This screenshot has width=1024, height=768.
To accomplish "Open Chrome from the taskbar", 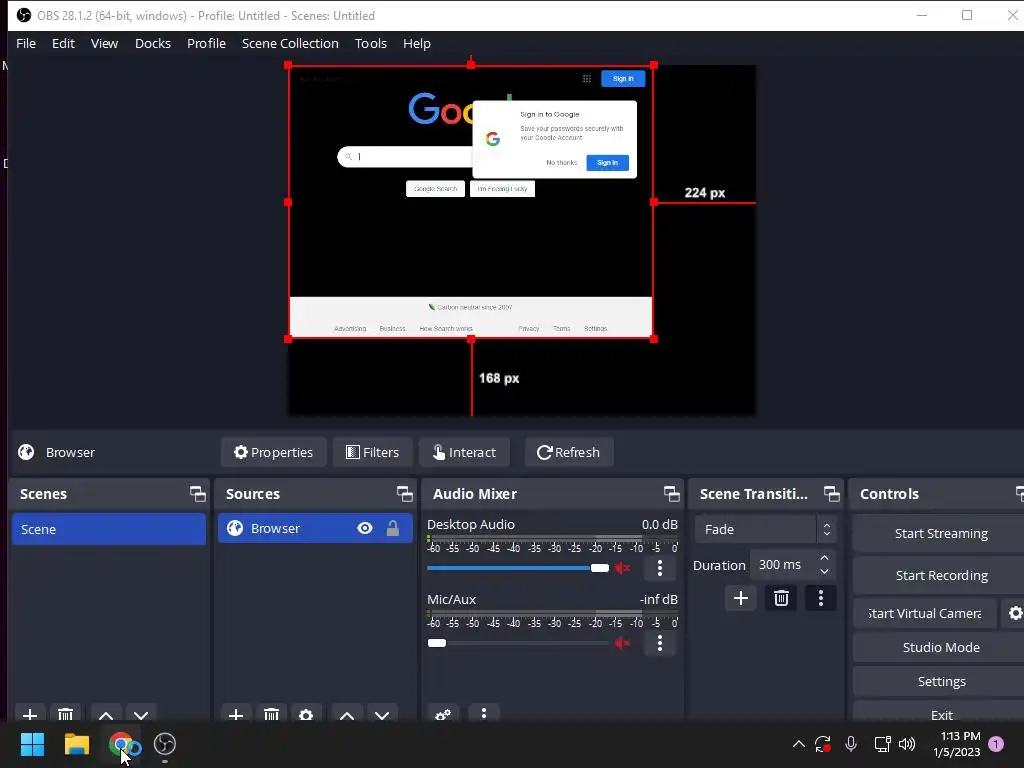I will tap(121, 744).
